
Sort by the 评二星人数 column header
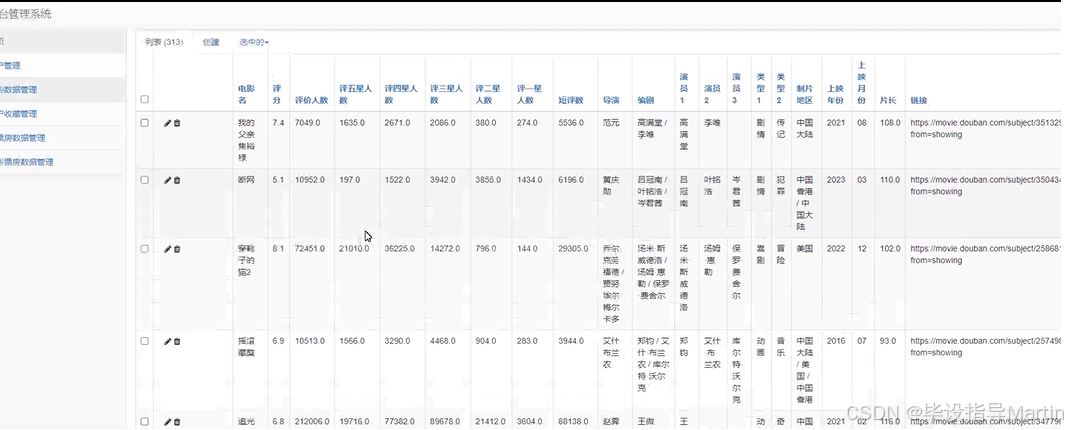point(488,94)
